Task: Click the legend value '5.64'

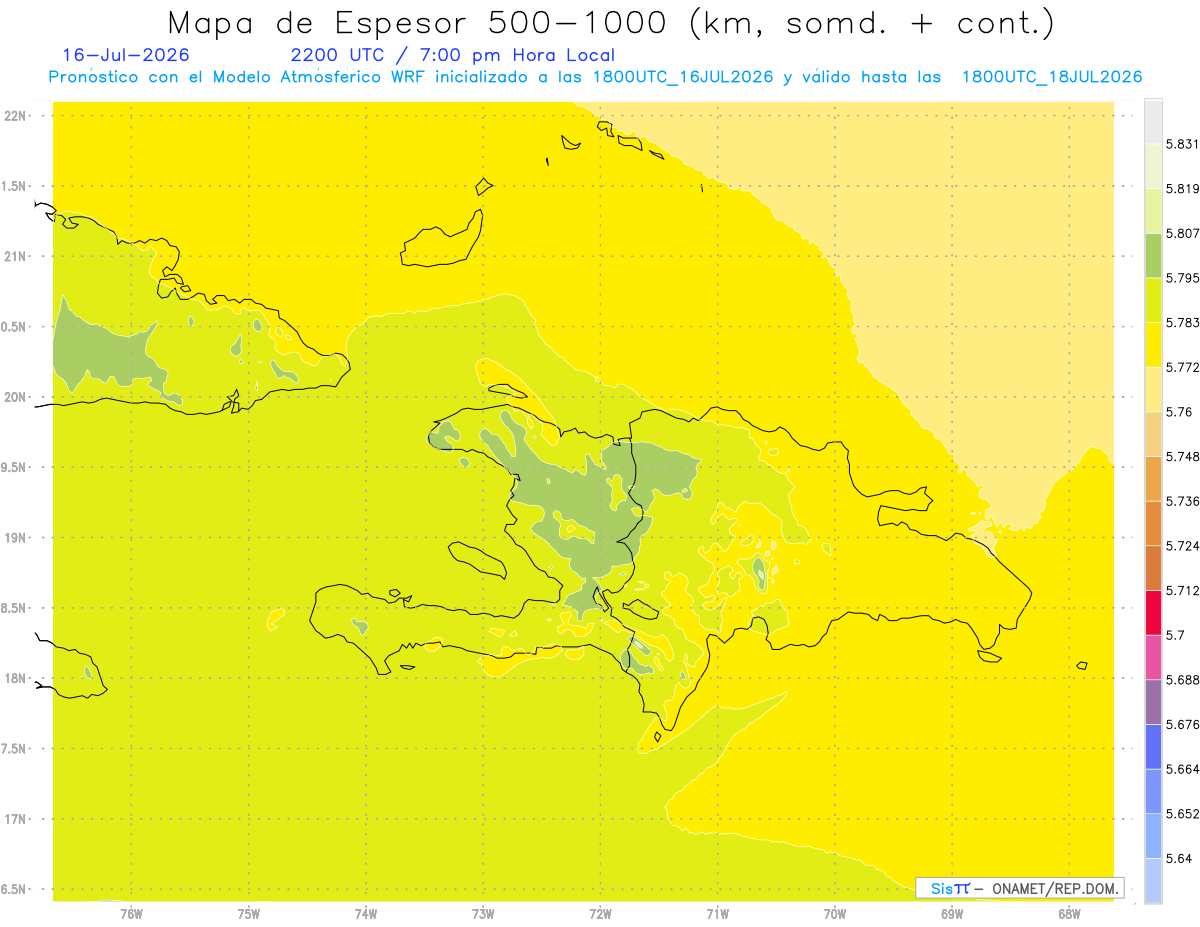Action: pos(1178,859)
